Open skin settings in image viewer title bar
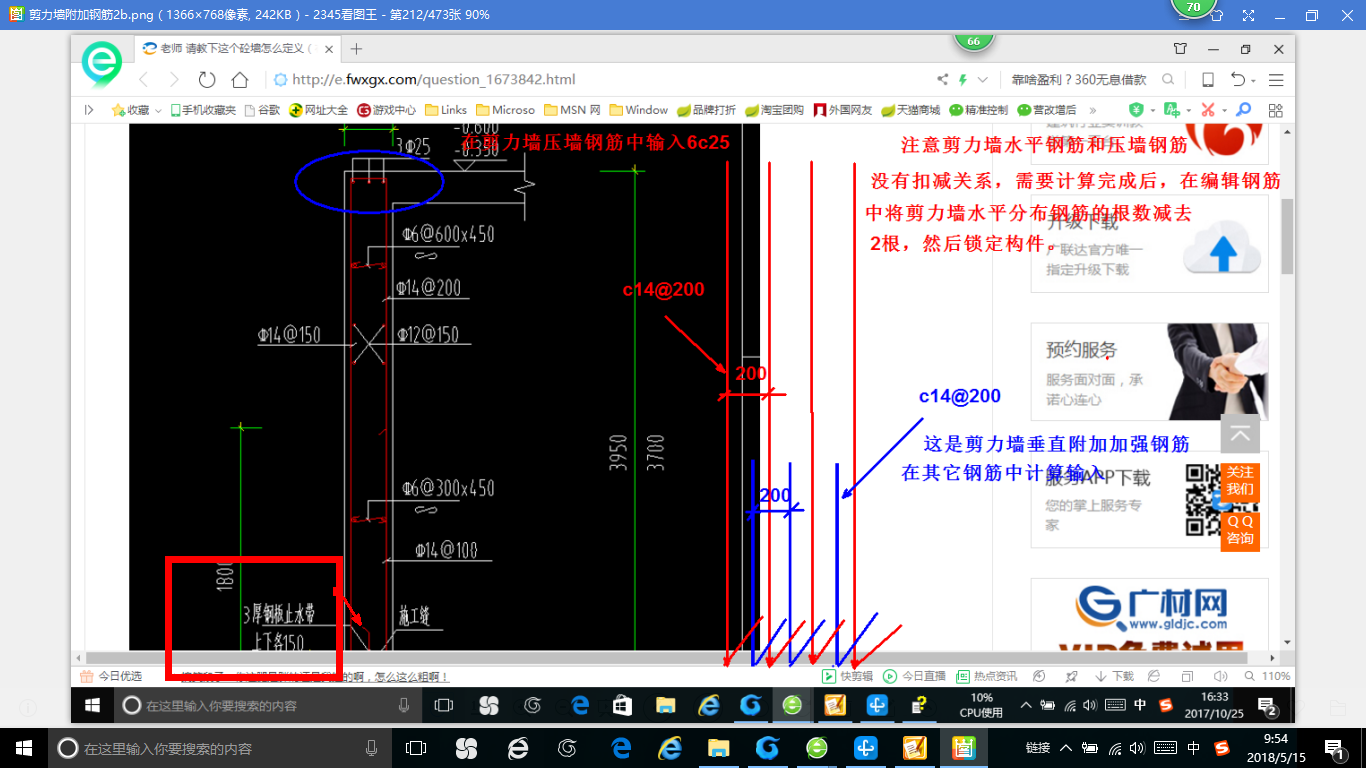This screenshot has width=1366, height=768. [x=1217, y=16]
